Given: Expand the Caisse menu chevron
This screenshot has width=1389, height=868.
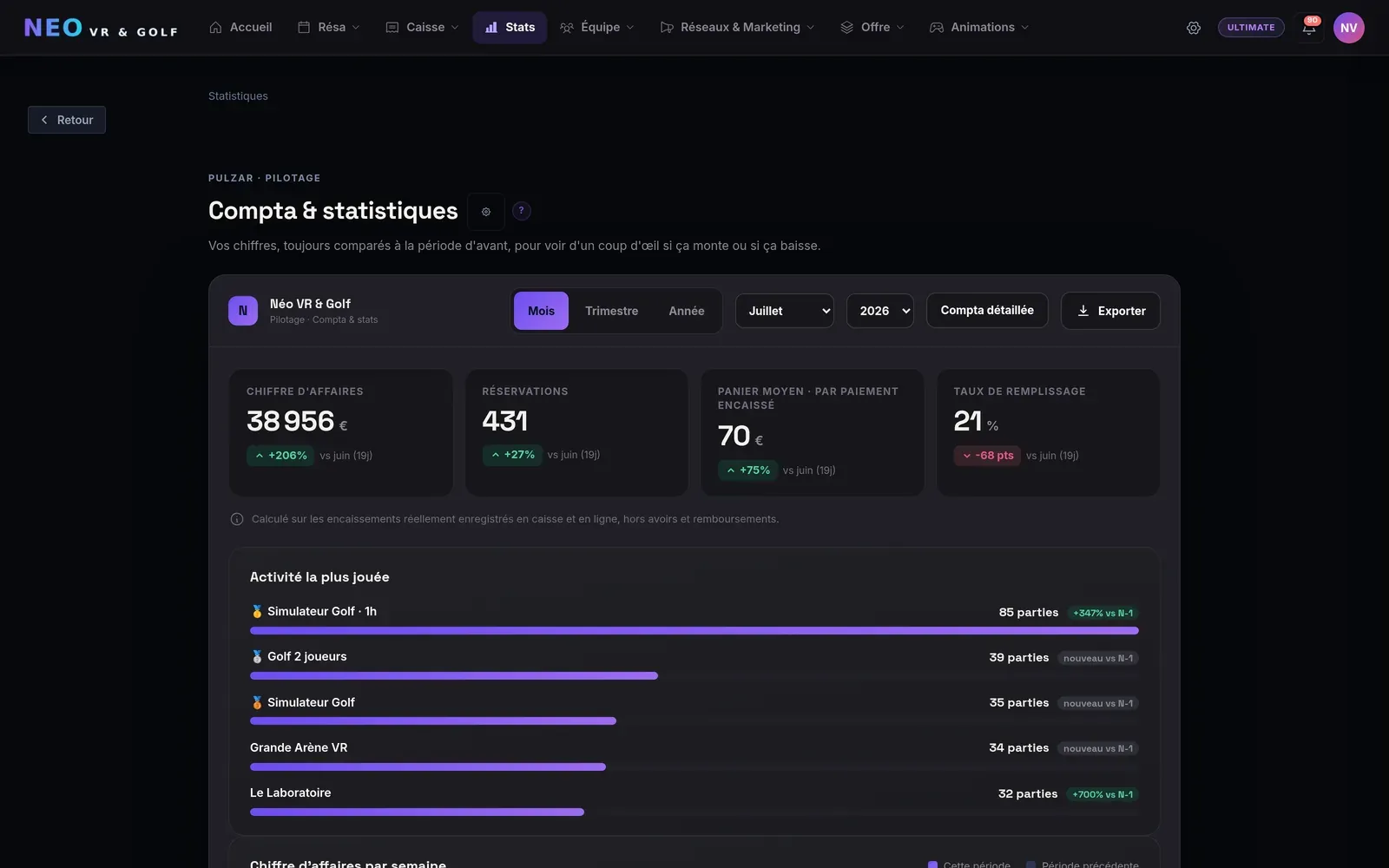Looking at the screenshot, I should tap(455, 28).
